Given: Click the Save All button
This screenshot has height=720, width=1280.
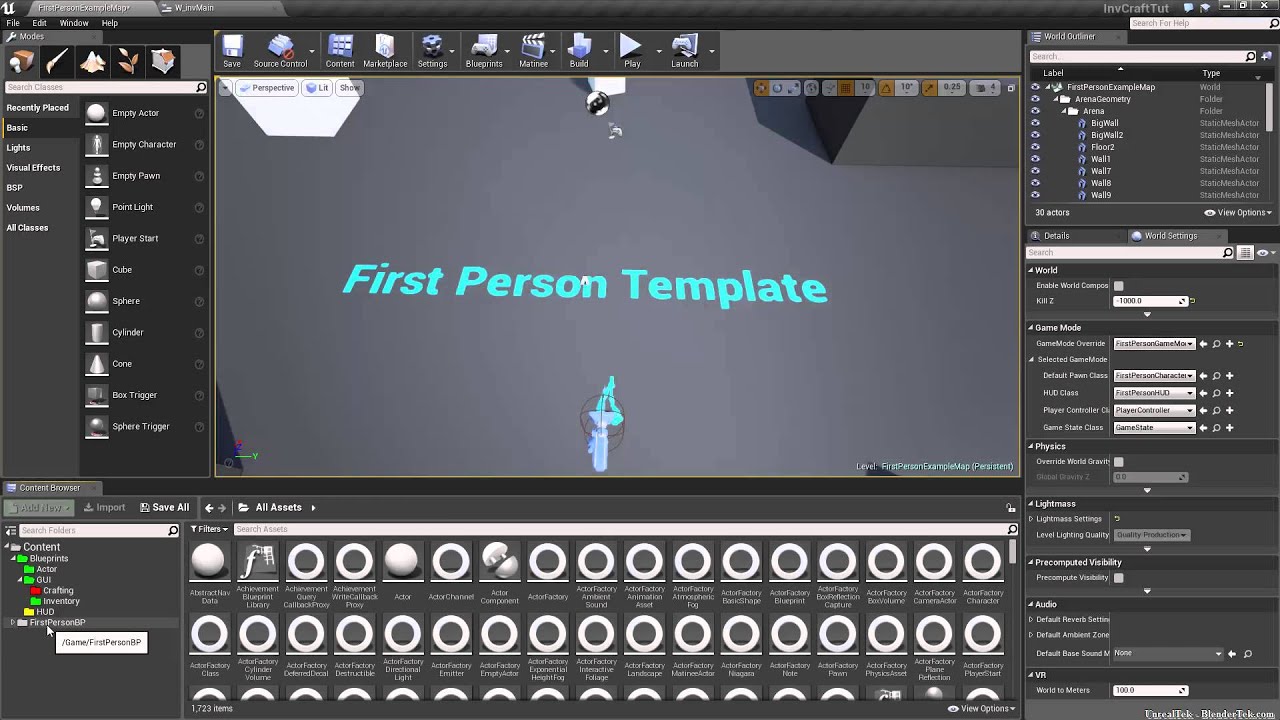Looking at the screenshot, I should 164,507.
